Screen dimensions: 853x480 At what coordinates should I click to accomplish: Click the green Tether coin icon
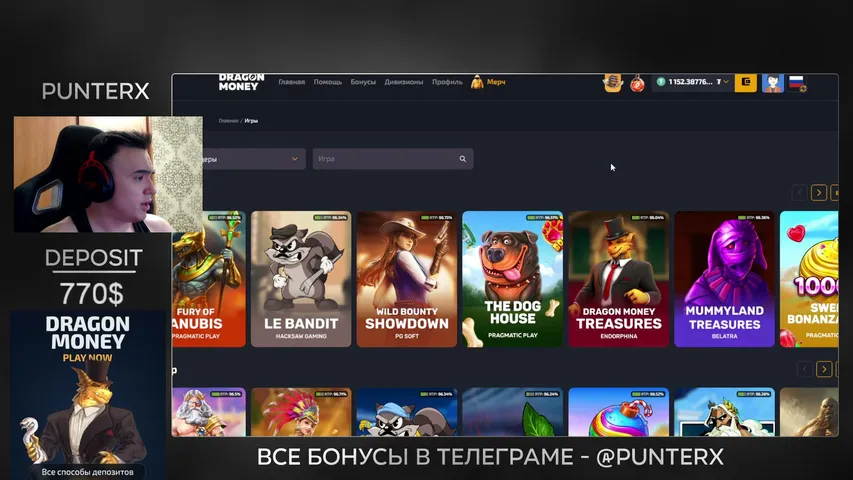(661, 82)
